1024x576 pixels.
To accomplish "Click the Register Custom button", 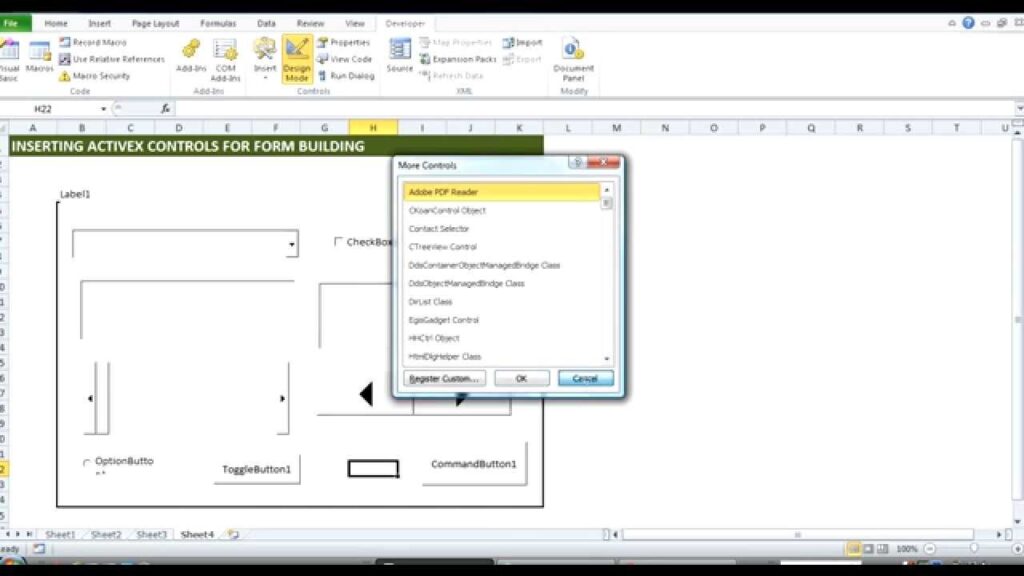I will coord(444,379).
